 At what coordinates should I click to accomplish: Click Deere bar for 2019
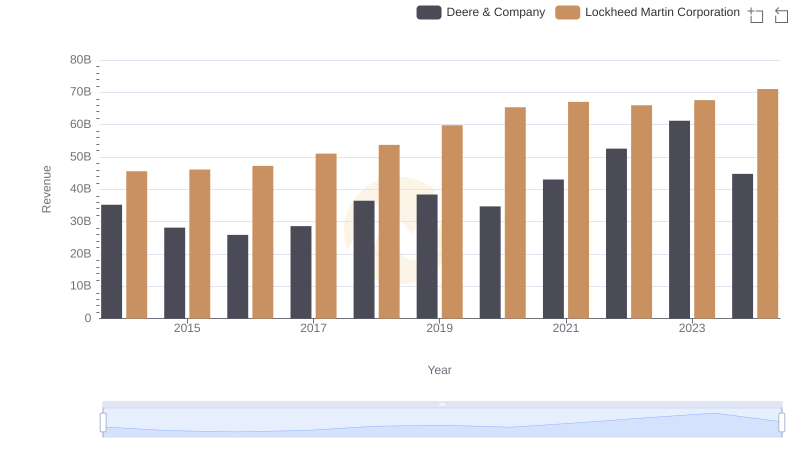(x=427, y=257)
